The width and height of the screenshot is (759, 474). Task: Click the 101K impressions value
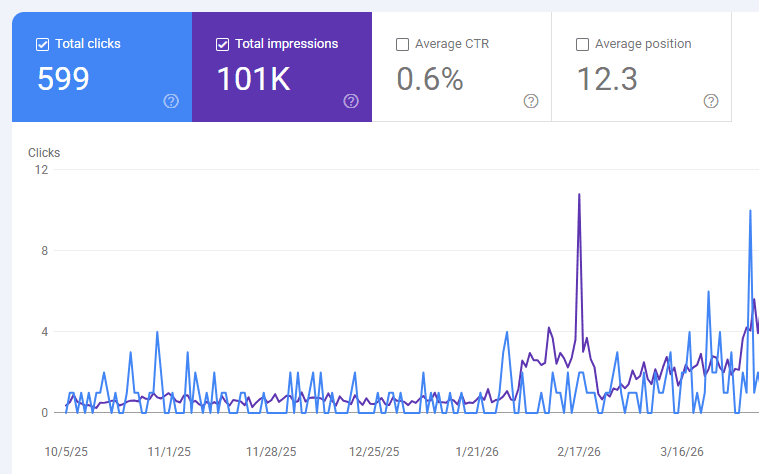coord(254,79)
